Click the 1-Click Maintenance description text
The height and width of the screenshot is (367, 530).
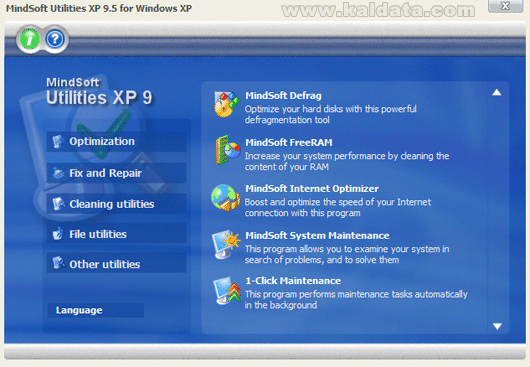tap(356, 299)
